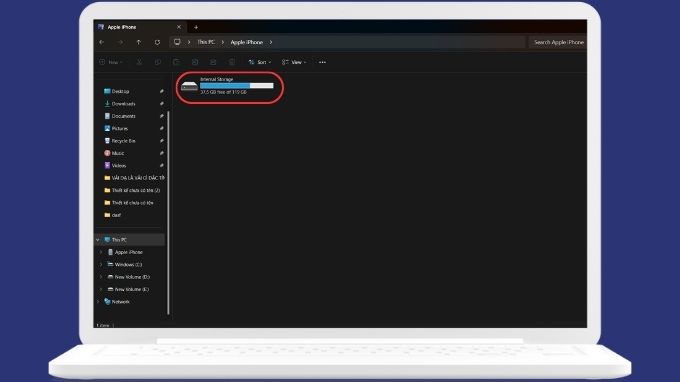680x382 pixels.
Task: Select Network in the navigation pane
Action: [x=117, y=302]
